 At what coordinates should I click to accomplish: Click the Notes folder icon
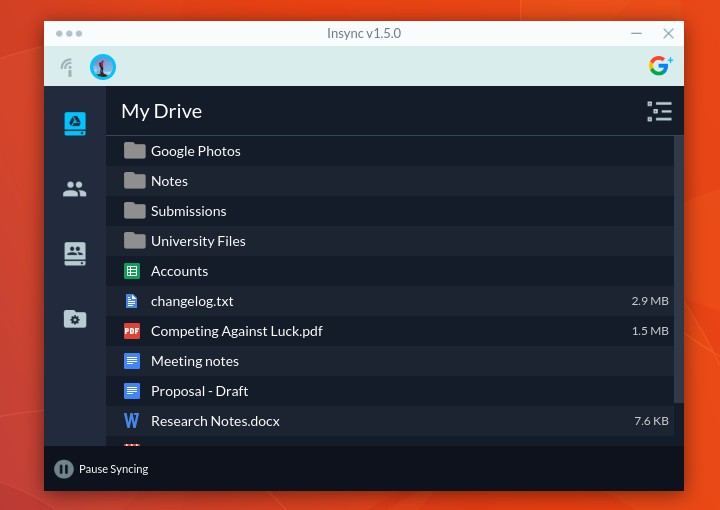135,181
